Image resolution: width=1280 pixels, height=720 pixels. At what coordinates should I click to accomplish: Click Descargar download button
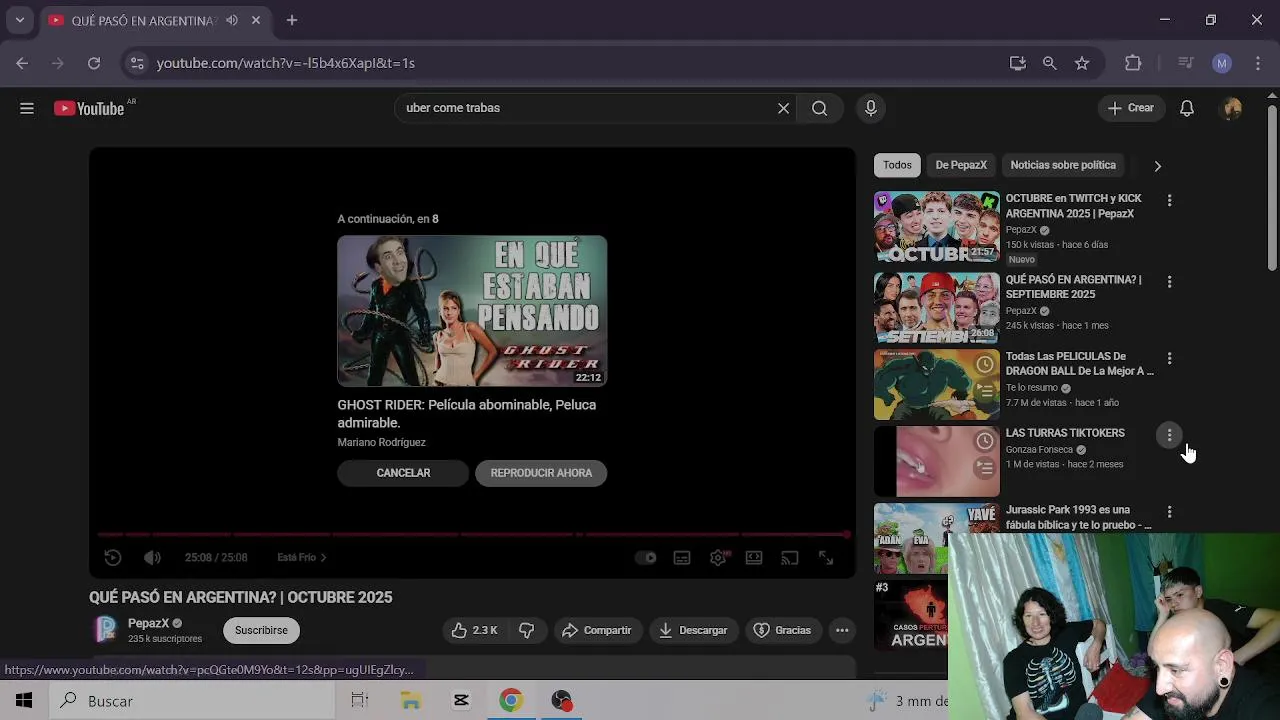point(693,630)
